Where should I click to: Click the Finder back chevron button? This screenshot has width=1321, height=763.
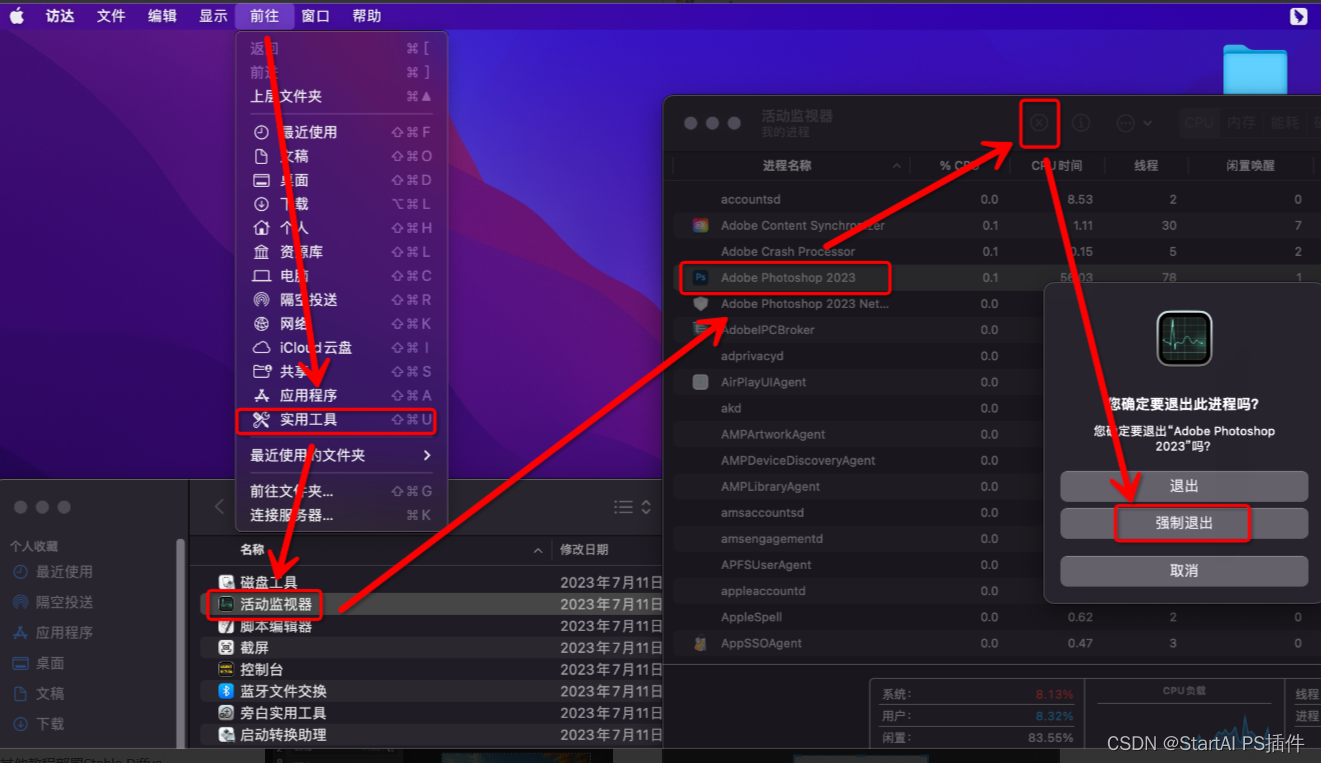pyautogui.click(x=220, y=507)
